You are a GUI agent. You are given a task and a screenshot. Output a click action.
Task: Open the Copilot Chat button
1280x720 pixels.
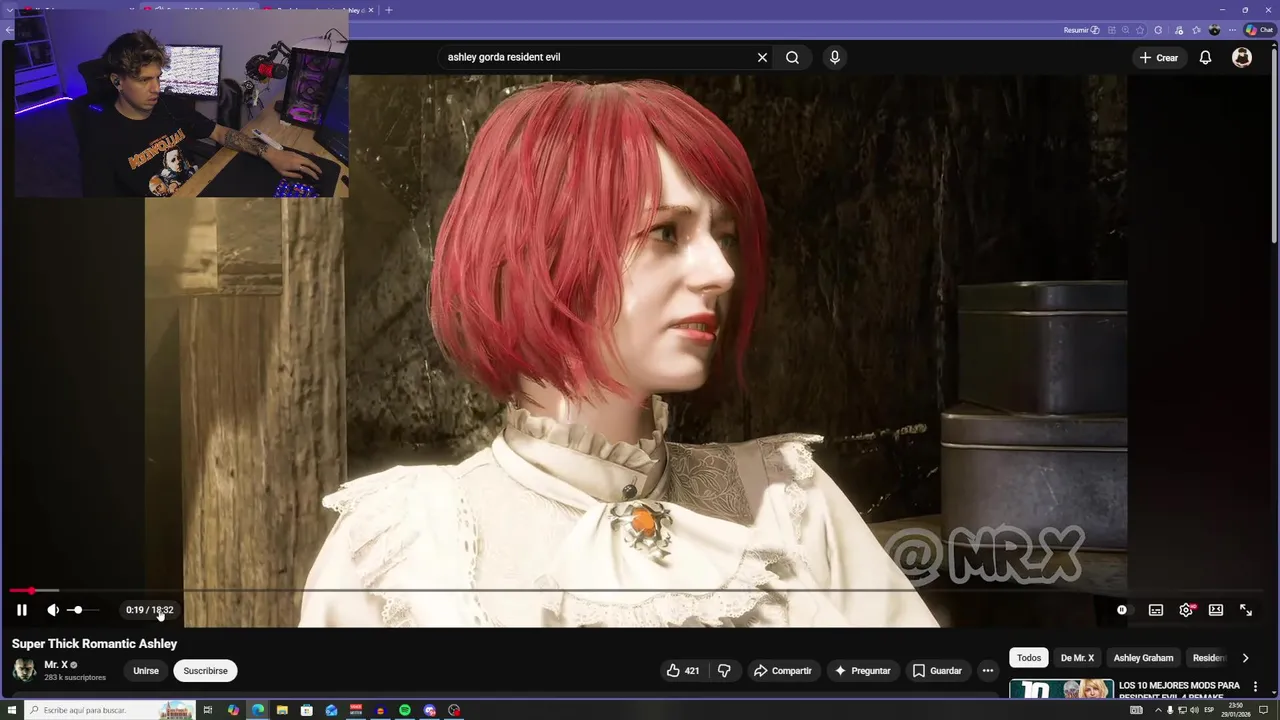[1260, 30]
